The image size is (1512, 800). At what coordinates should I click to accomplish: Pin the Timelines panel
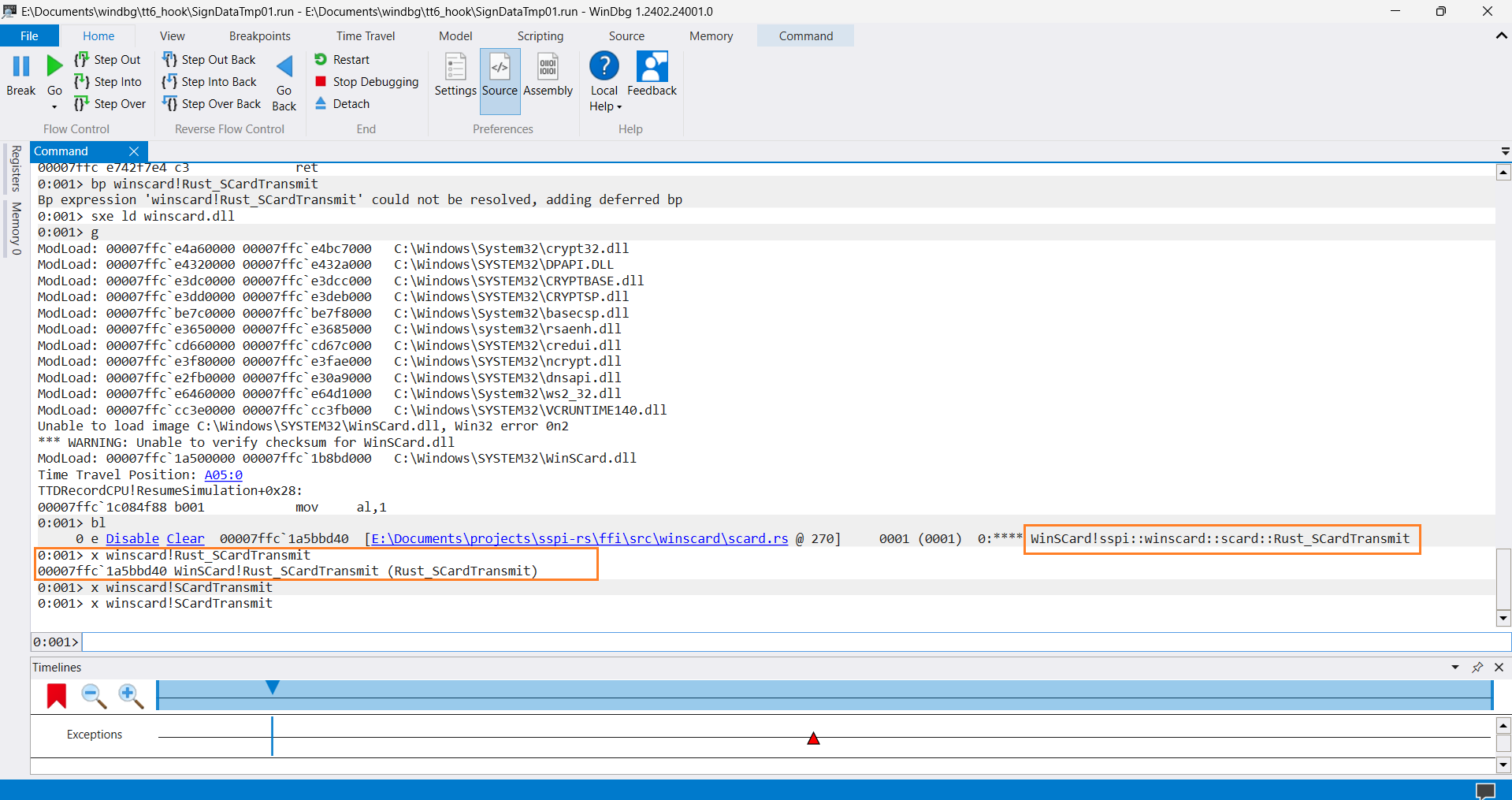tap(1477, 668)
